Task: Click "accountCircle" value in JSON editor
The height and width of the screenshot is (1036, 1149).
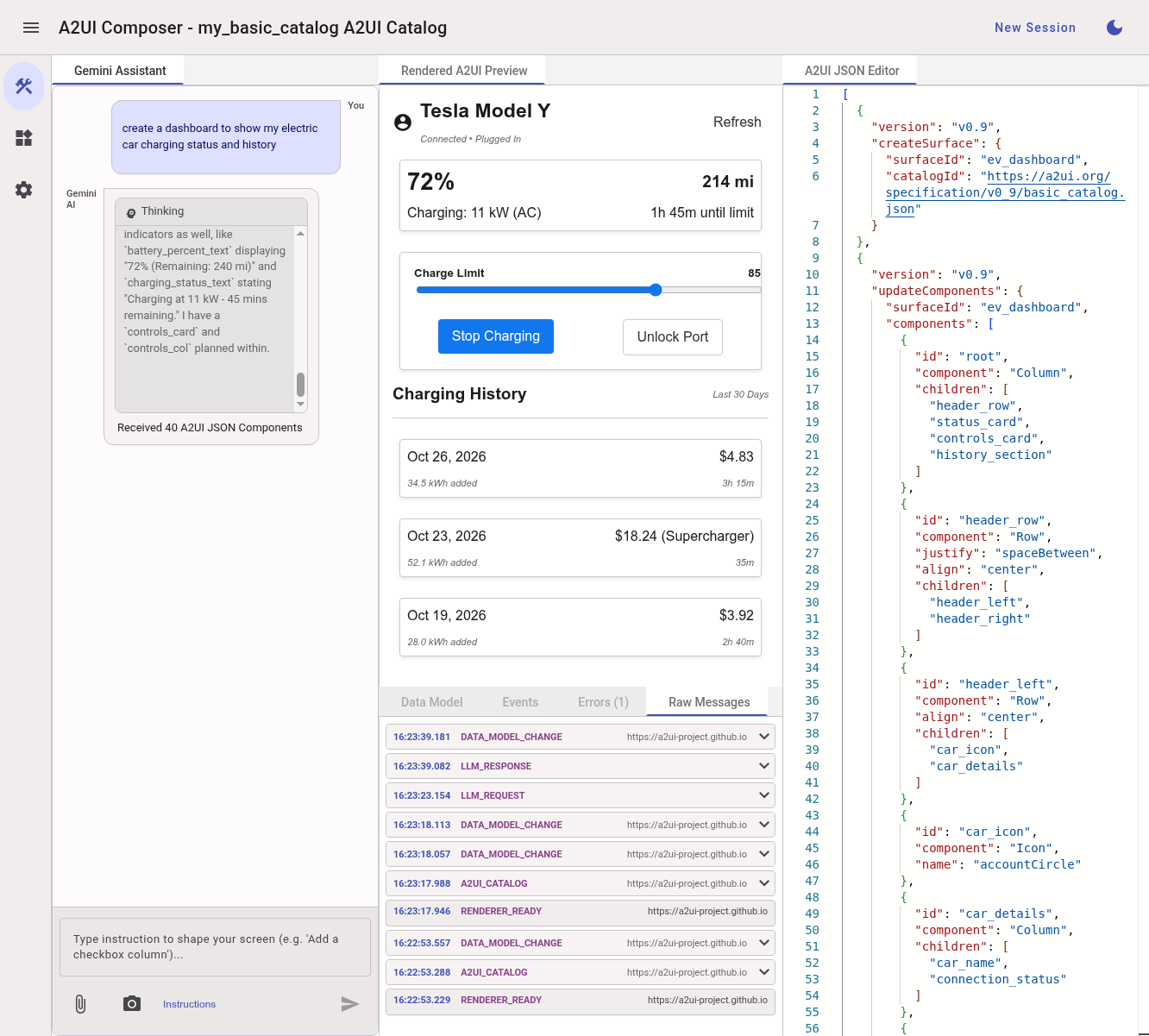Action: point(1027,864)
